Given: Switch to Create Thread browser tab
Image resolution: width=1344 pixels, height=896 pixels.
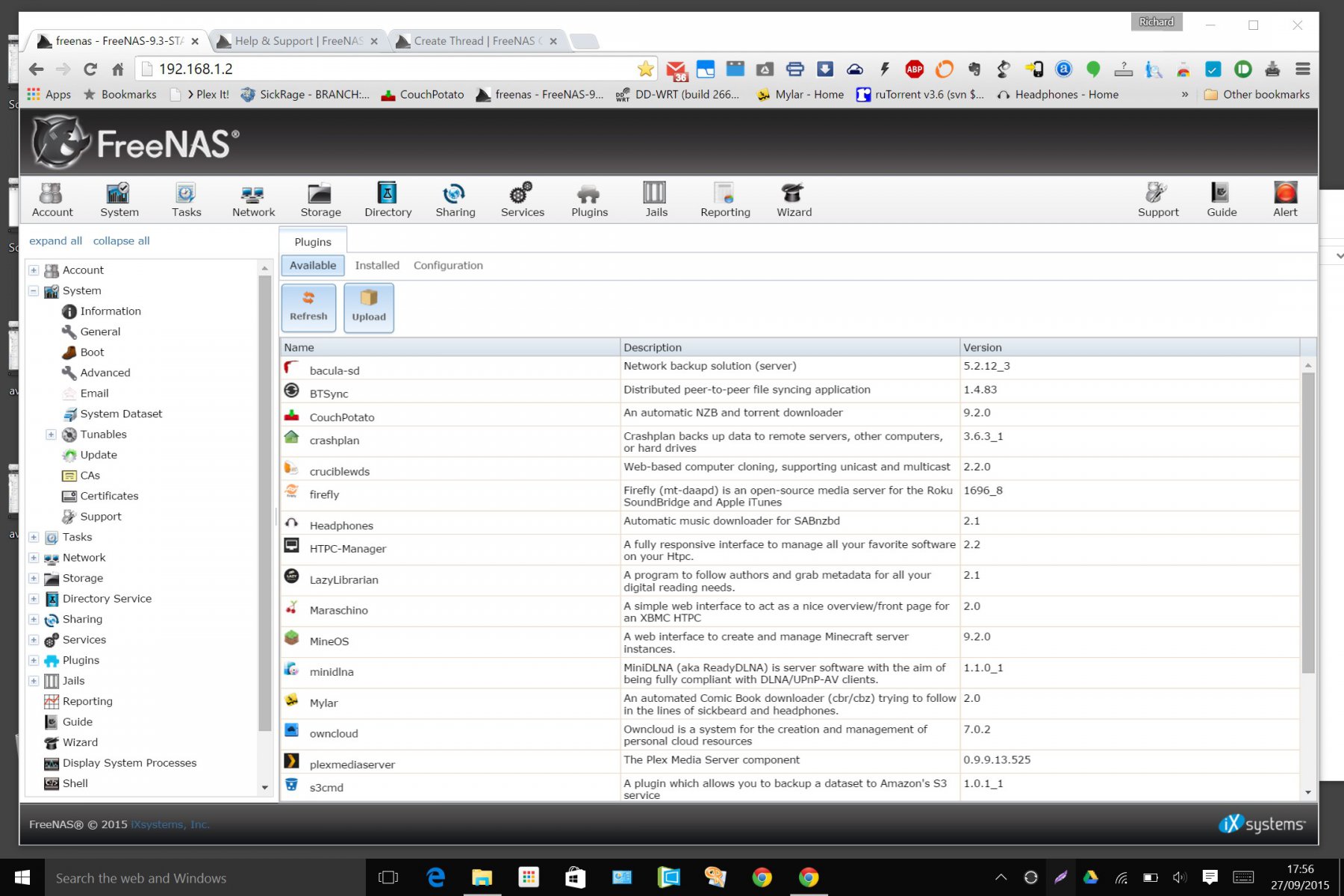Looking at the screenshot, I should click(476, 41).
